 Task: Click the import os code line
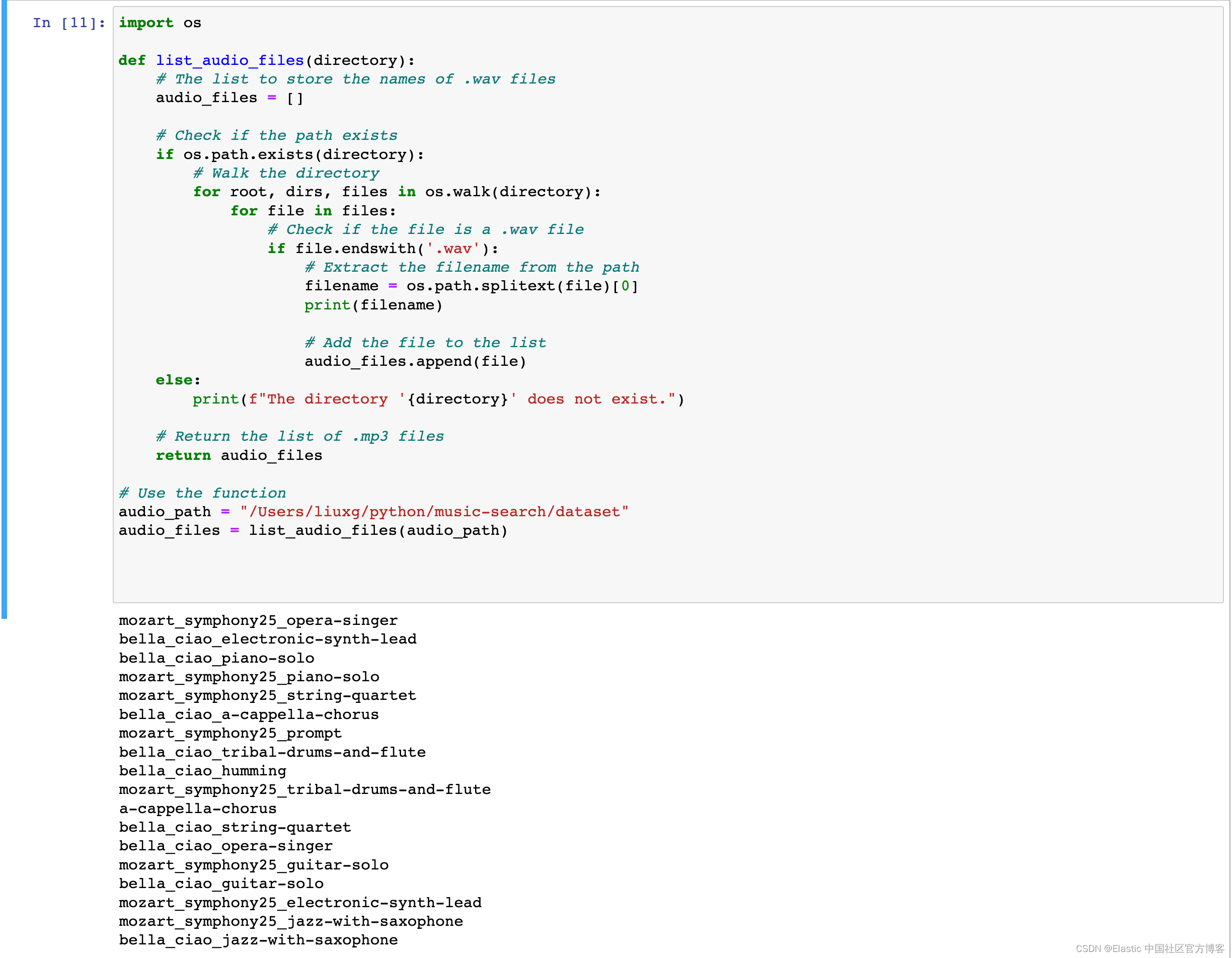(x=160, y=23)
